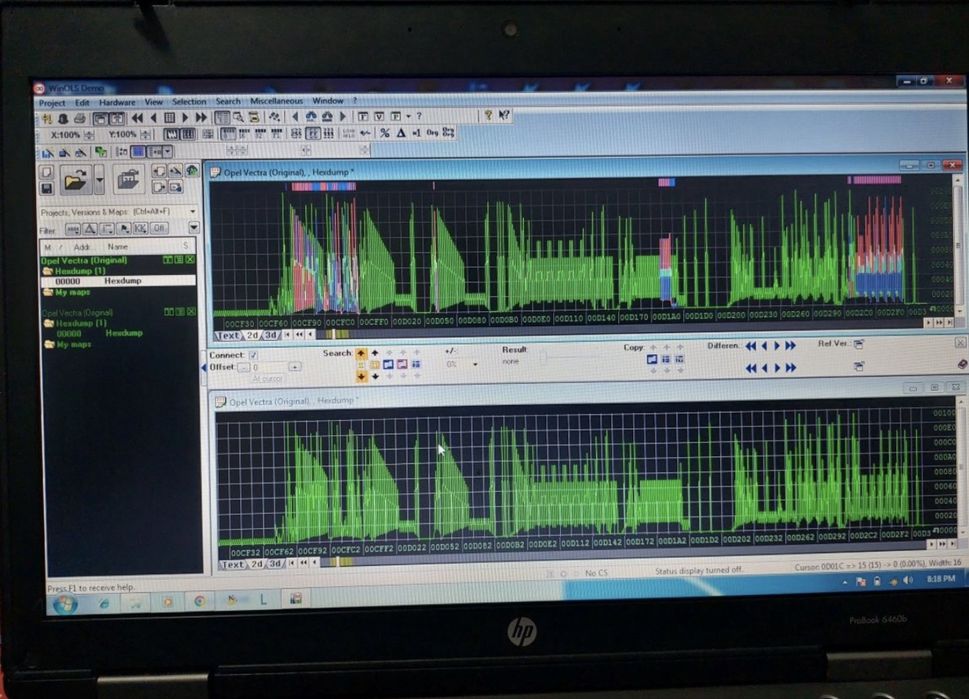Image resolution: width=969 pixels, height=699 pixels.
Task: Open the Hardware menu
Action: [117, 102]
